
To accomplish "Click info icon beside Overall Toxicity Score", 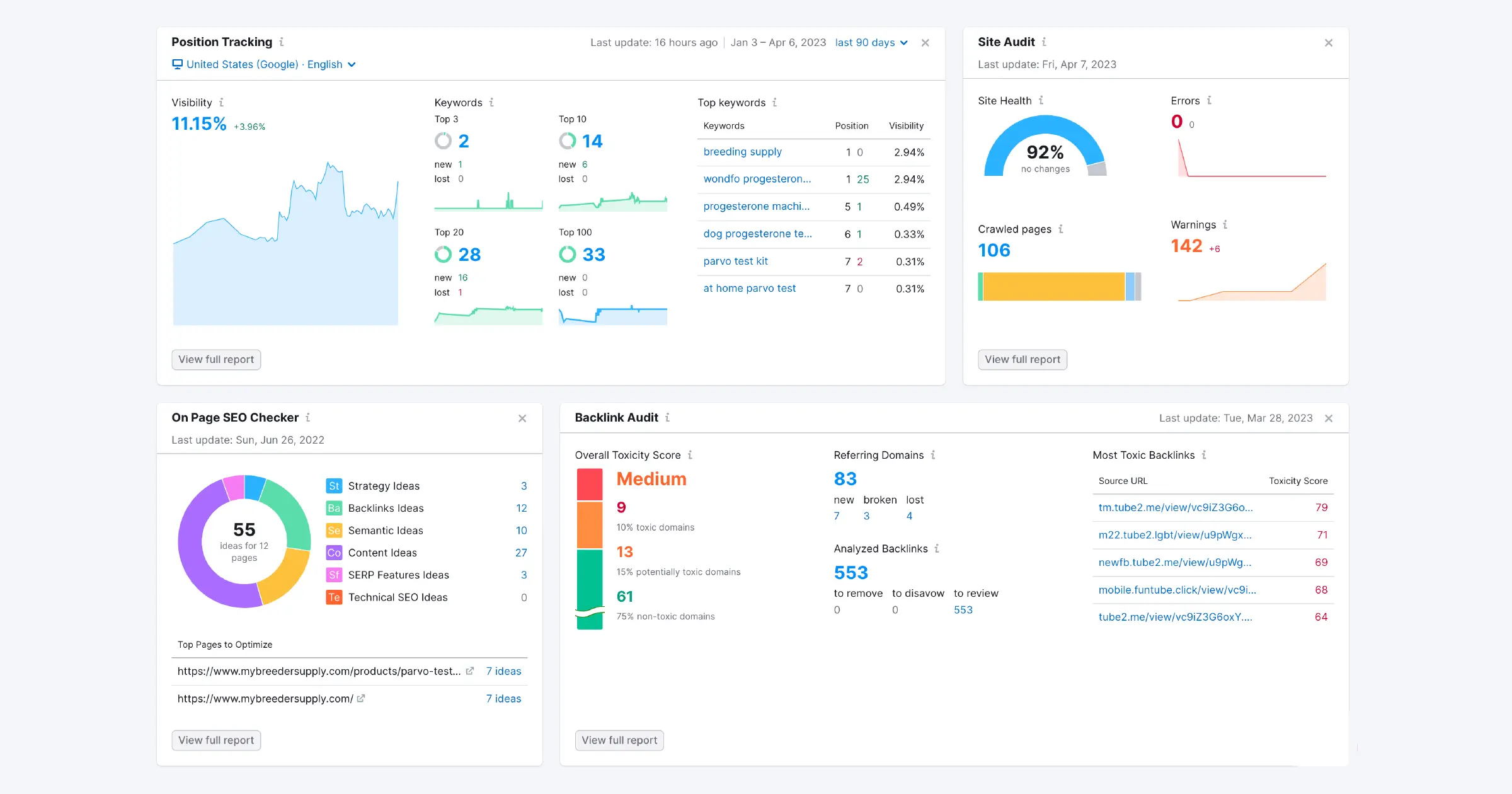I will (x=690, y=455).
